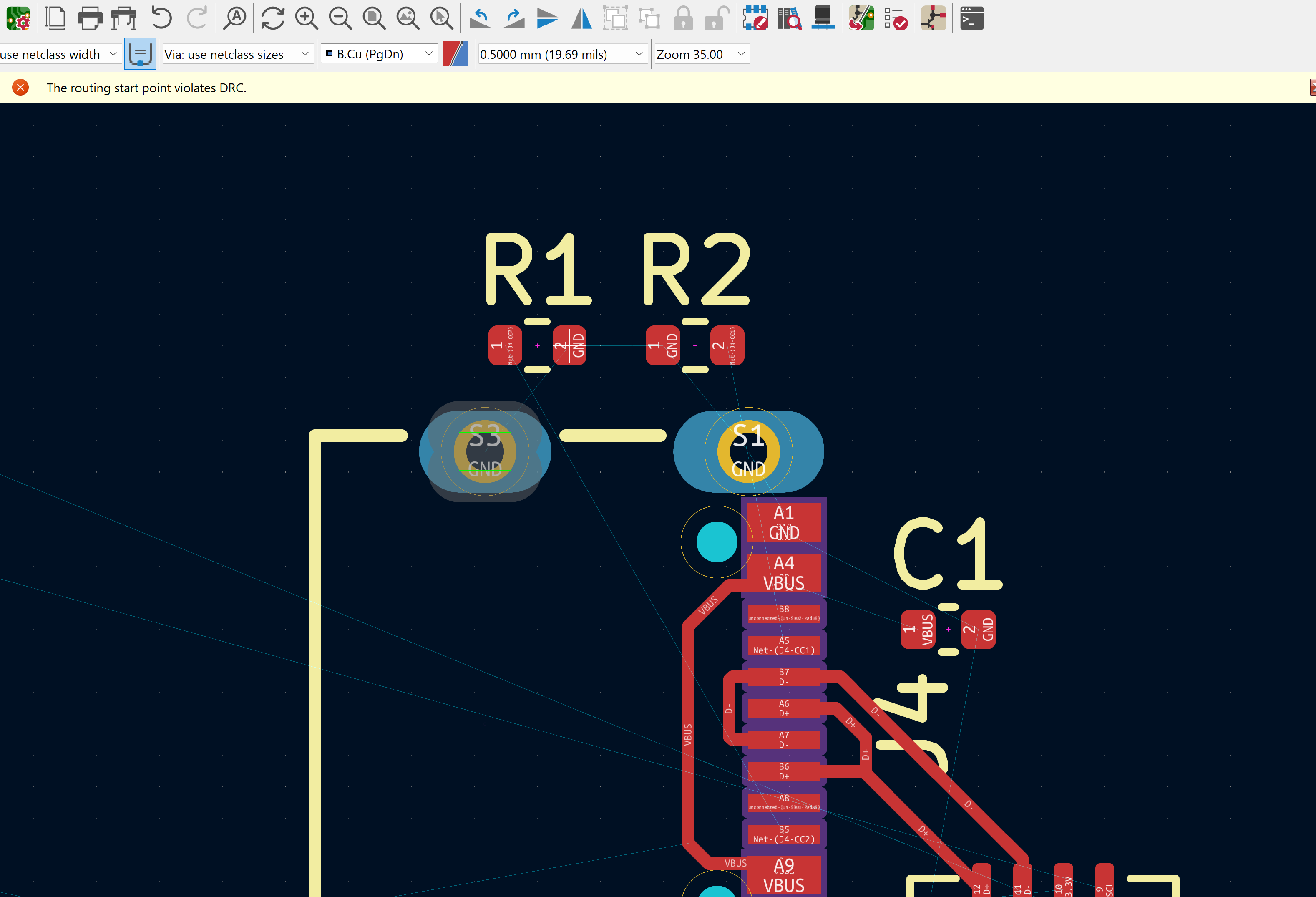This screenshot has width=1316, height=897.
Task: Refresh the board view
Action: 272,19
